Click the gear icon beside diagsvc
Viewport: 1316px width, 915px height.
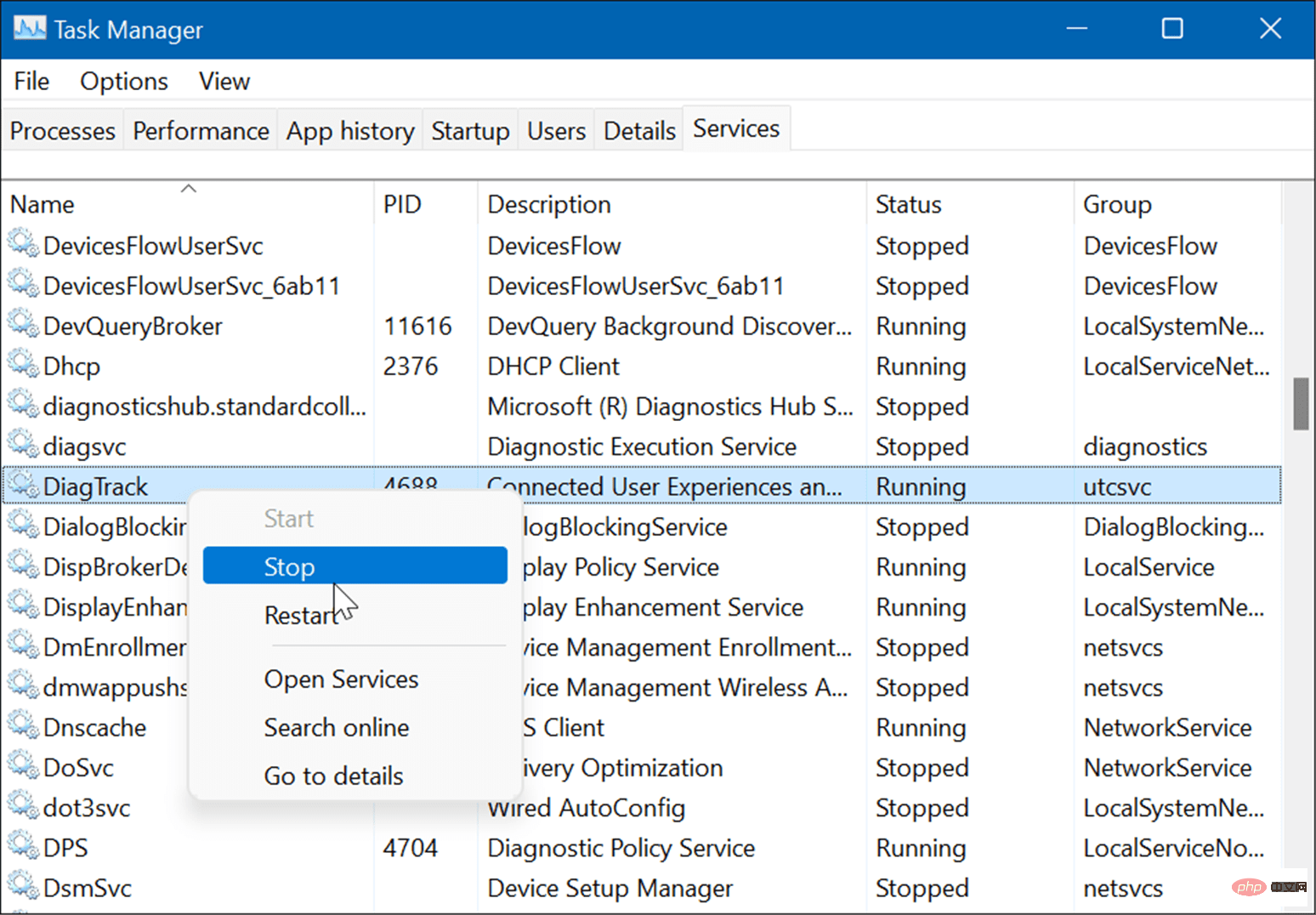[x=24, y=445]
